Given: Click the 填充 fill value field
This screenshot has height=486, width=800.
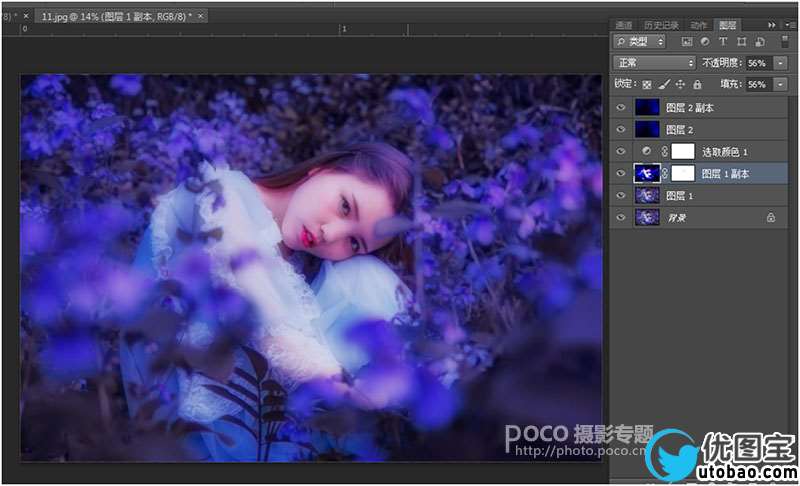Looking at the screenshot, I should click(760, 84).
